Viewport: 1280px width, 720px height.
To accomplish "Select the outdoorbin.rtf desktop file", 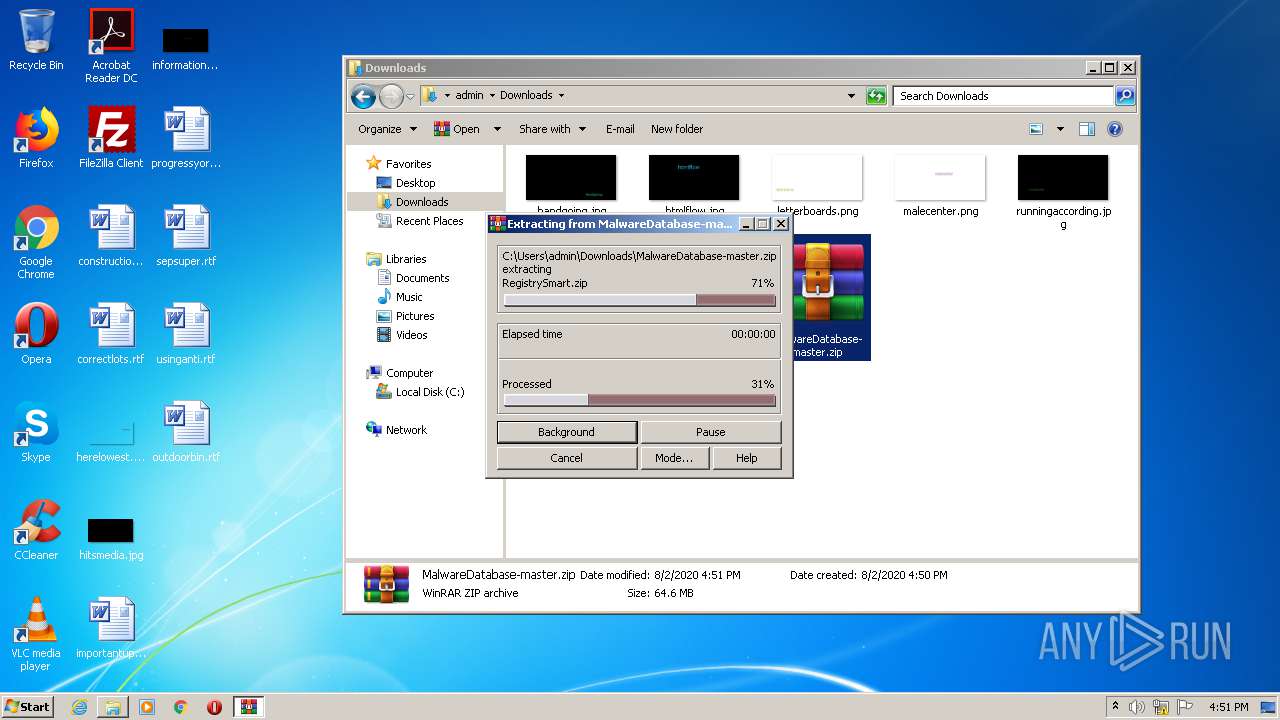I will (186, 432).
